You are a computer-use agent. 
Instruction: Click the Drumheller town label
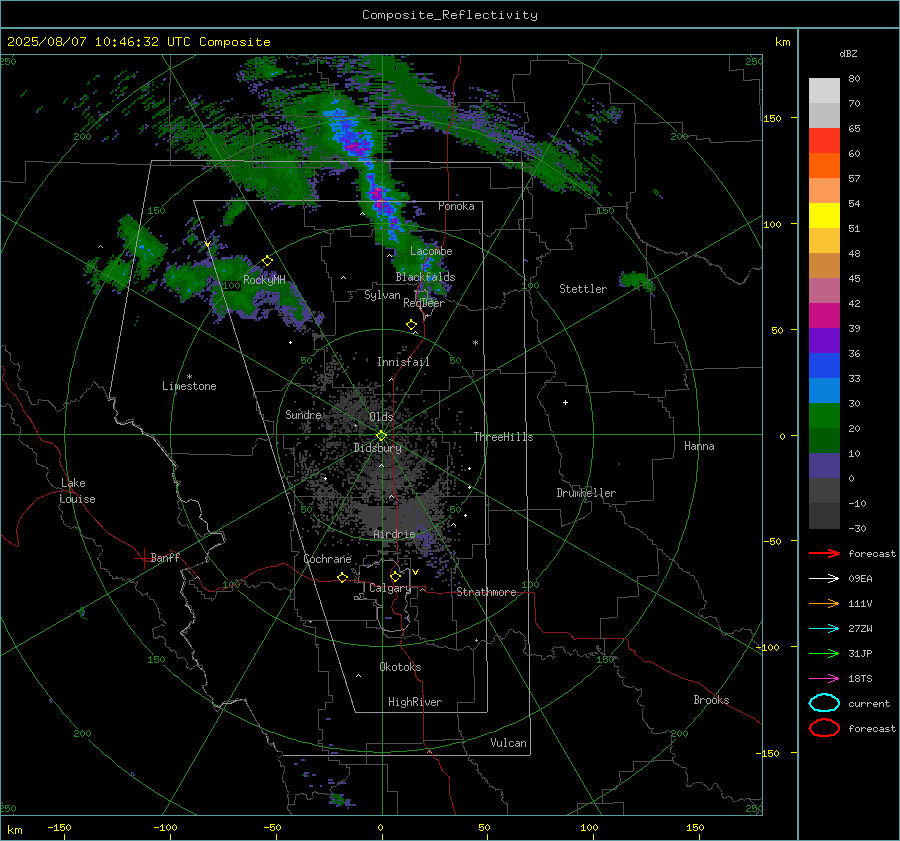coord(586,493)
